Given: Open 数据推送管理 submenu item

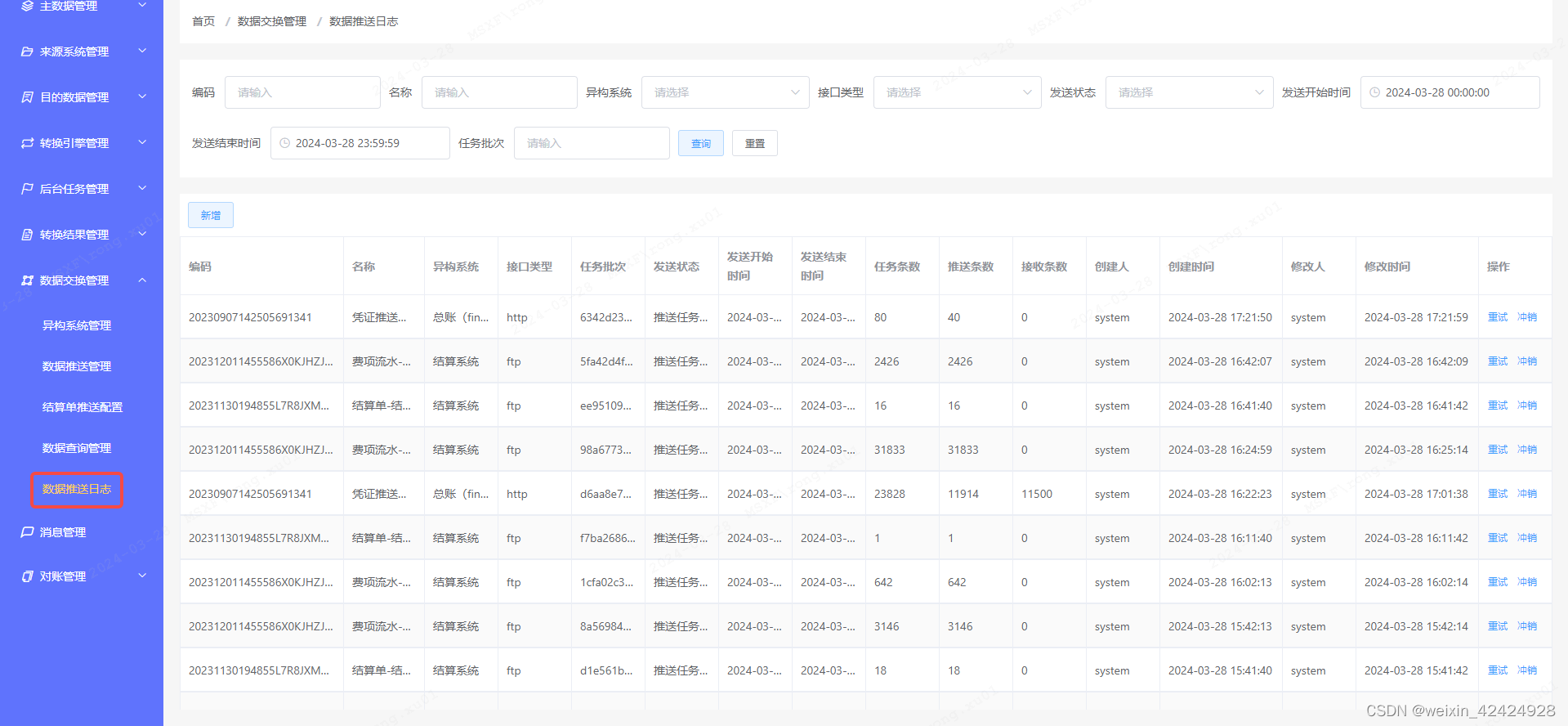Looking at the screenshot, I should [x=77, y=366].
